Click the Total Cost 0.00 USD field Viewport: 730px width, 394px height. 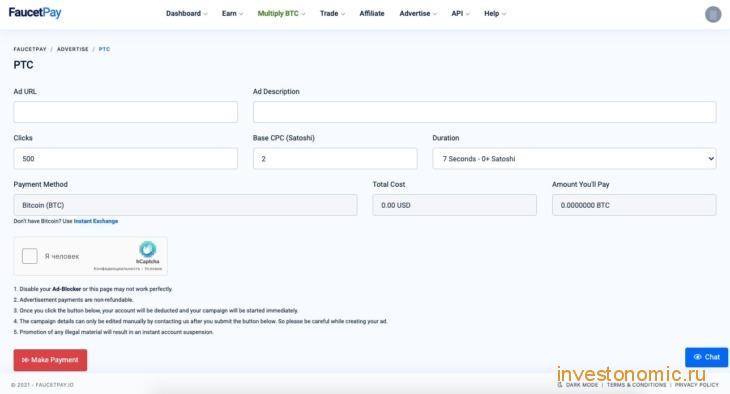[x=454, y=205]
